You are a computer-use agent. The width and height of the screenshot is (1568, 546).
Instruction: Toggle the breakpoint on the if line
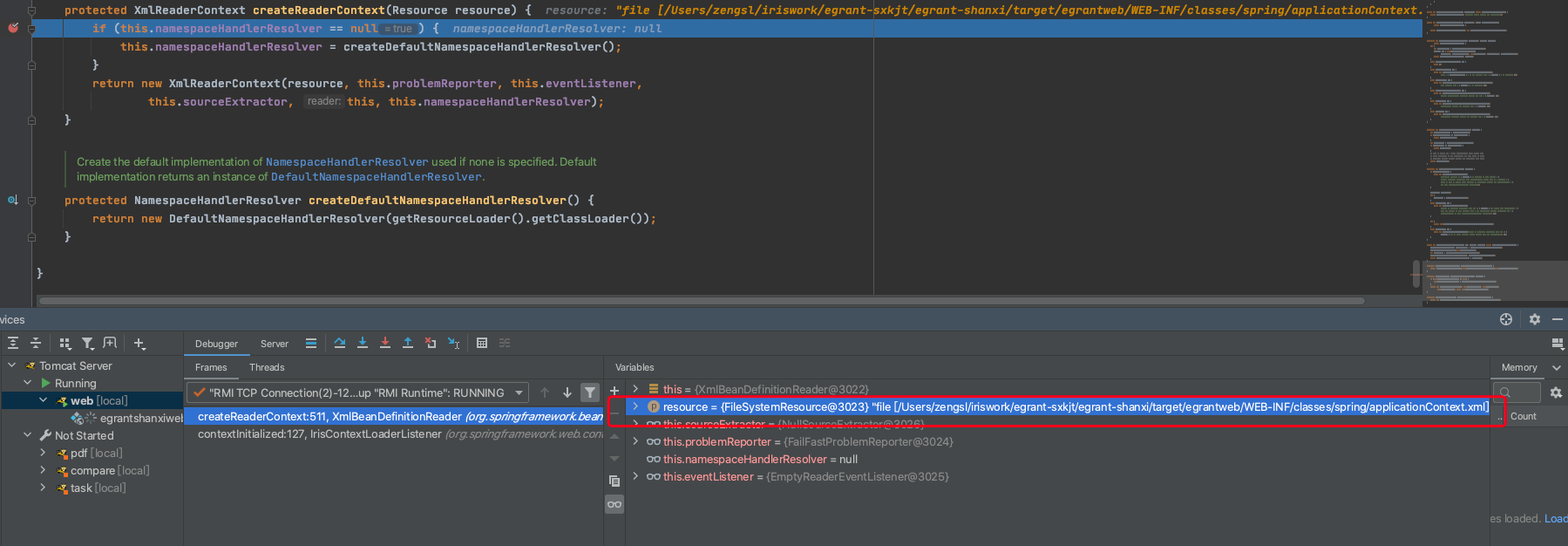click(x=13, y=28)
